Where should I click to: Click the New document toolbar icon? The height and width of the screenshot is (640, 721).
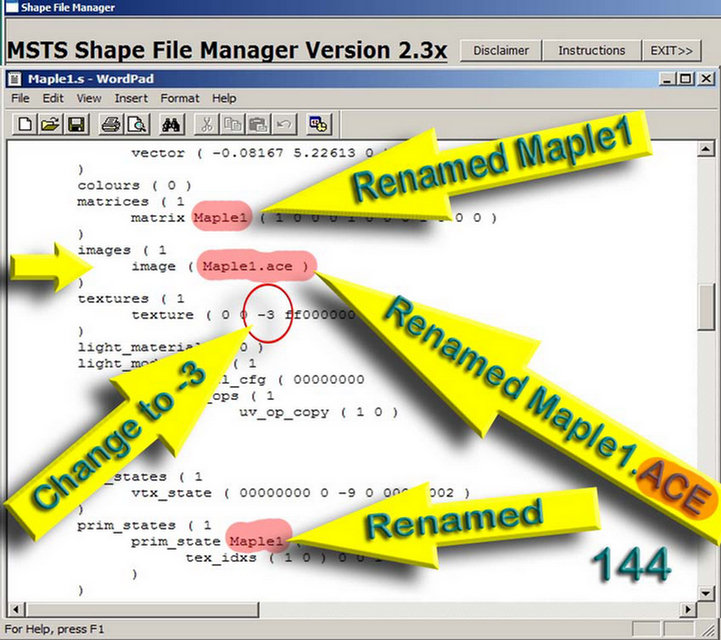(25, 124)
